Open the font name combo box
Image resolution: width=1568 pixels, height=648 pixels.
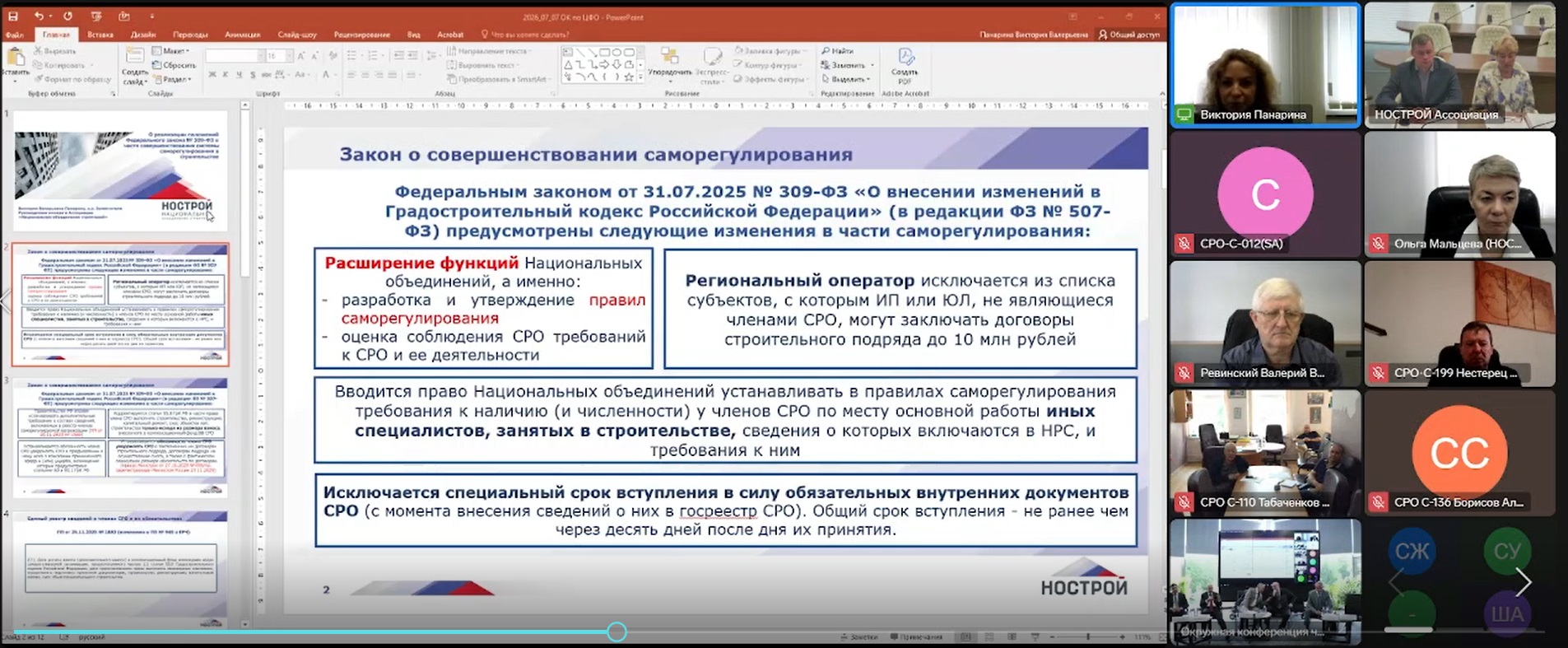(x=234, y=56)
